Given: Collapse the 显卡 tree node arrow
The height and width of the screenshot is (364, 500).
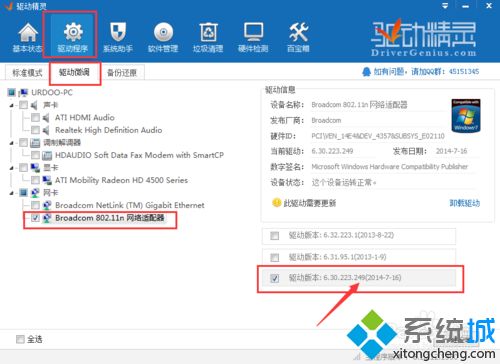Looking at the screenshot, I should [12, 168].
